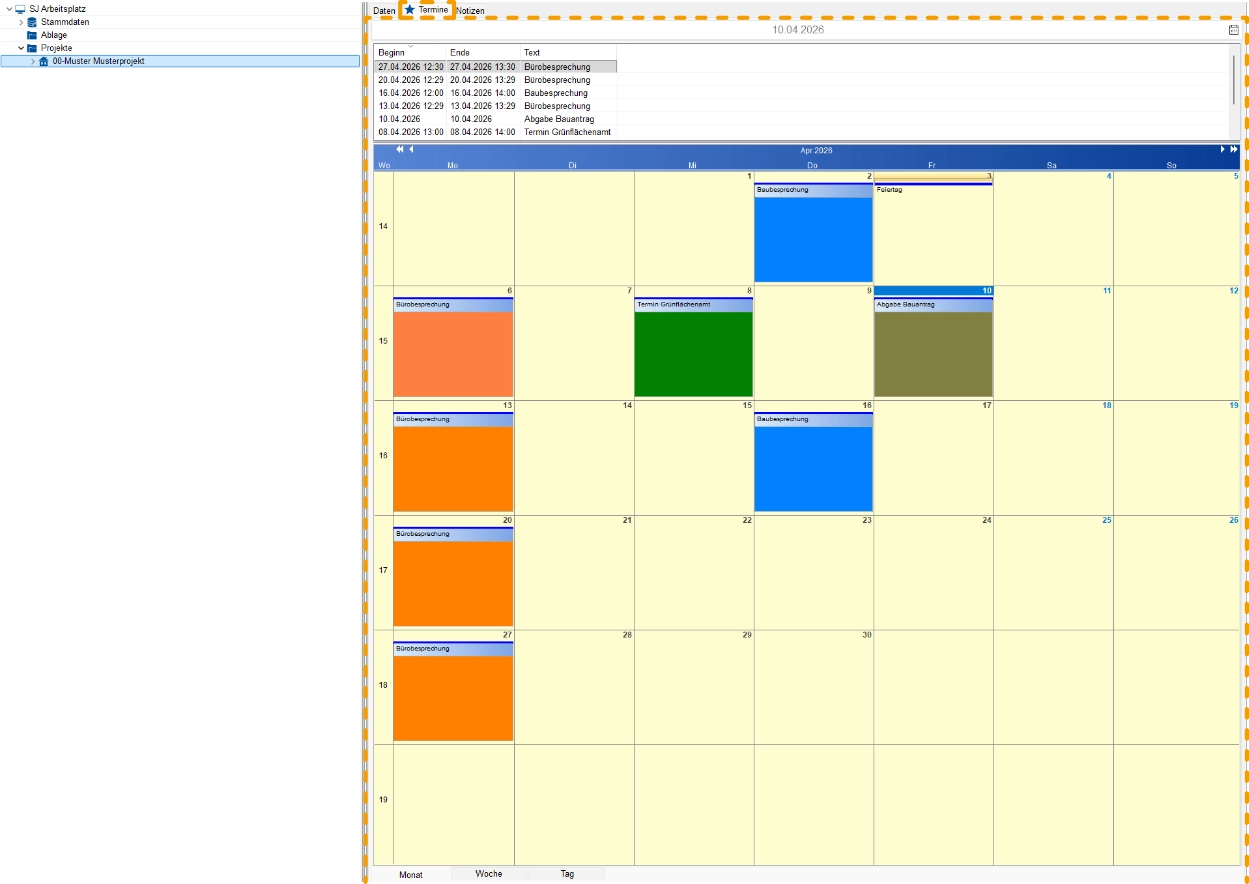The image size is (1249, 884).
Task: Open the Notizen tab
Action: 470,11
